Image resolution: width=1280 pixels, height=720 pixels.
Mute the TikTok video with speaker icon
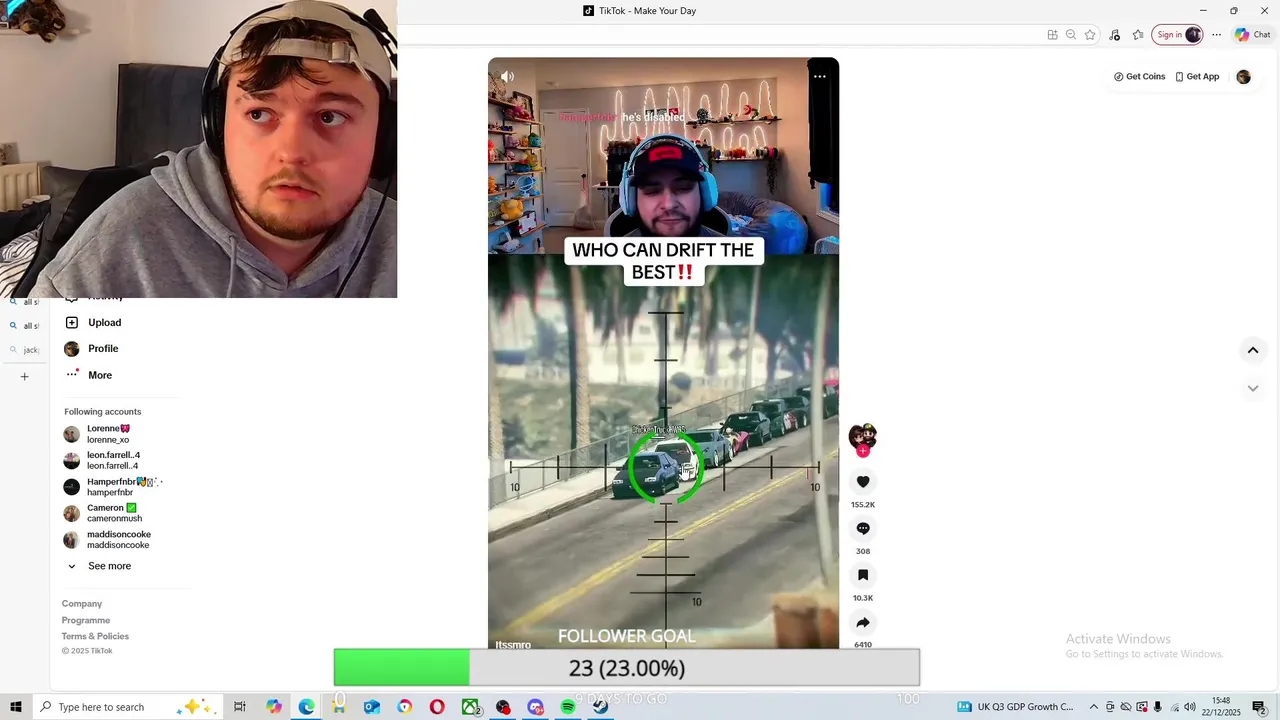tap(507, 77)
